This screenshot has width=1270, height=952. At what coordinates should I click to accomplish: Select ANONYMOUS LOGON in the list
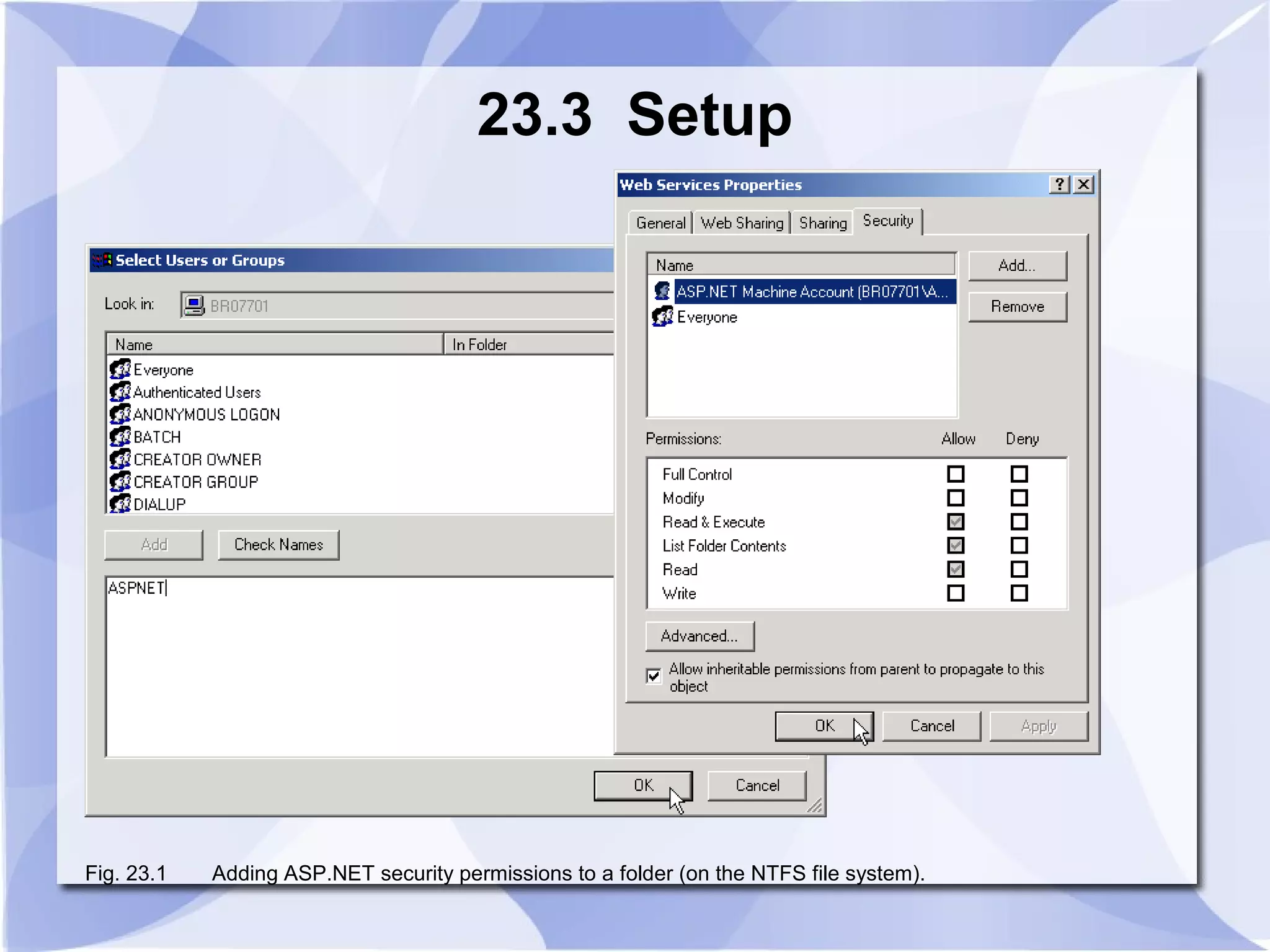coord(206,415)
